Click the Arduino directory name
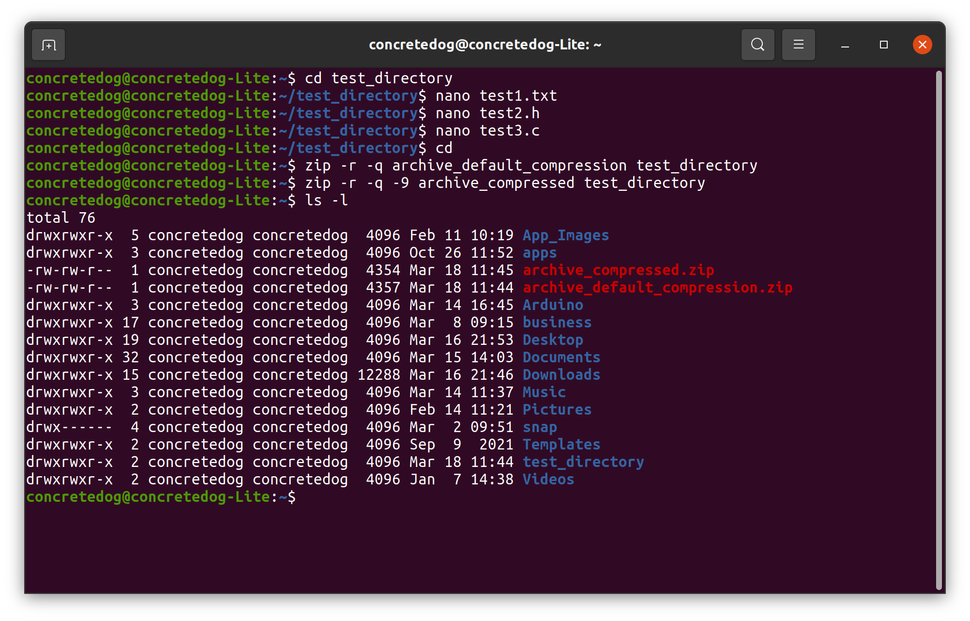Image resolution: width=970 pixels, height=621 pixels. [551, 305]
